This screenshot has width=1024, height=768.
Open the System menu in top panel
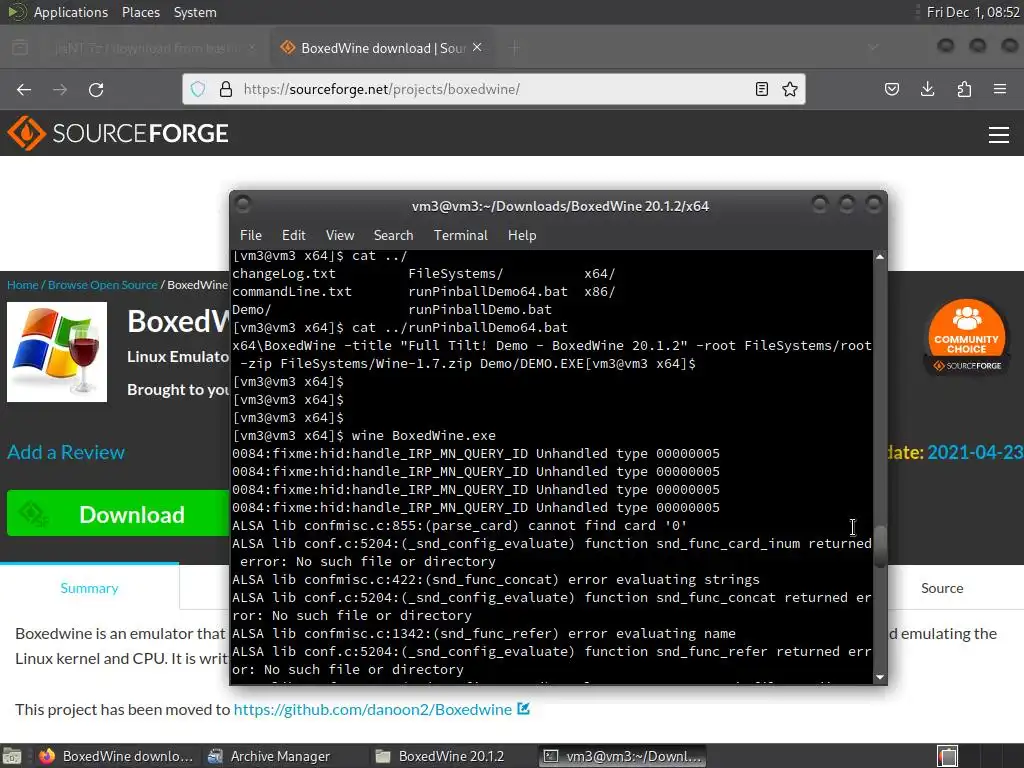195,12
